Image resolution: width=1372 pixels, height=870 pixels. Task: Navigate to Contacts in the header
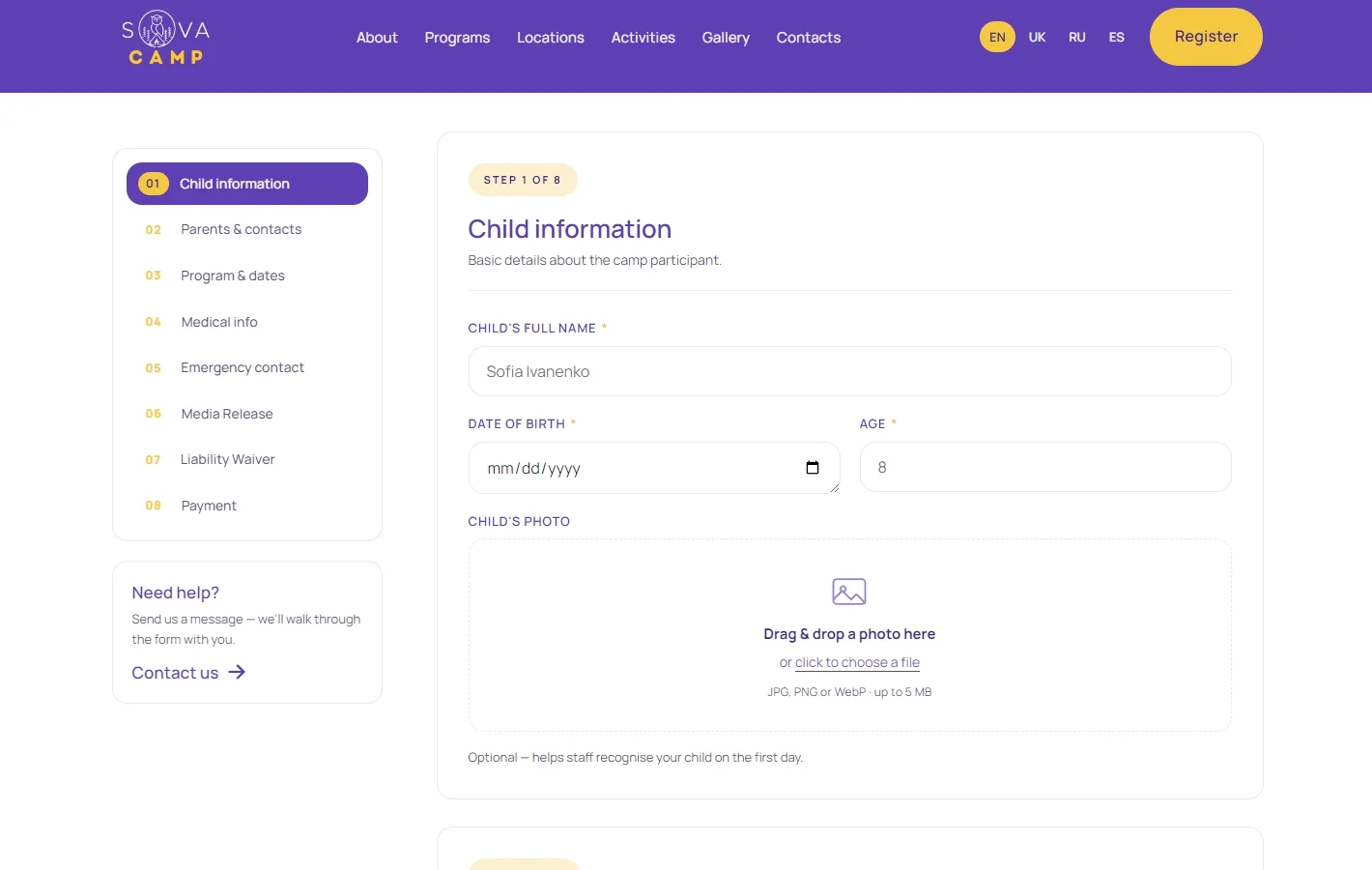[x=809, y=38]
